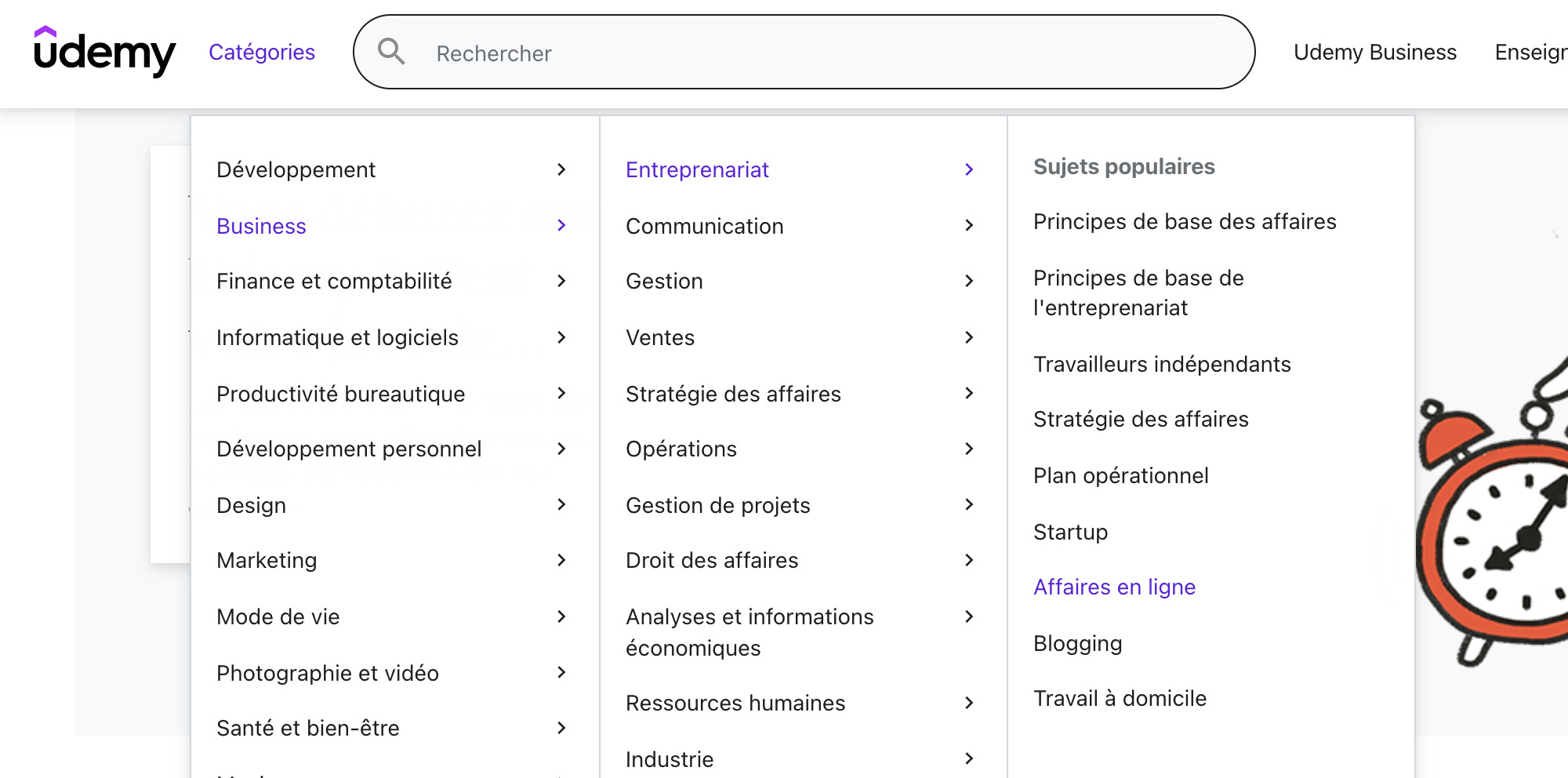Expand the Communication subcategory chevron
Viewport: 1568px width, 778px height.
click(969, 226)
